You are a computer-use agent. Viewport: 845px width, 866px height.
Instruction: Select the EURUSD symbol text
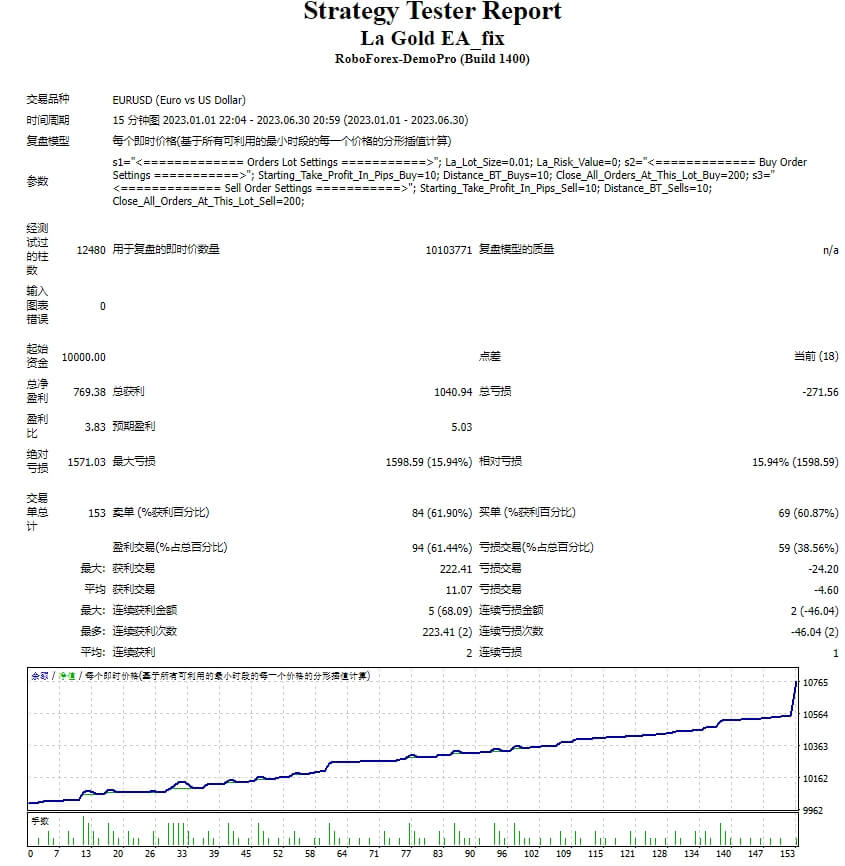(x=131, y=99)
